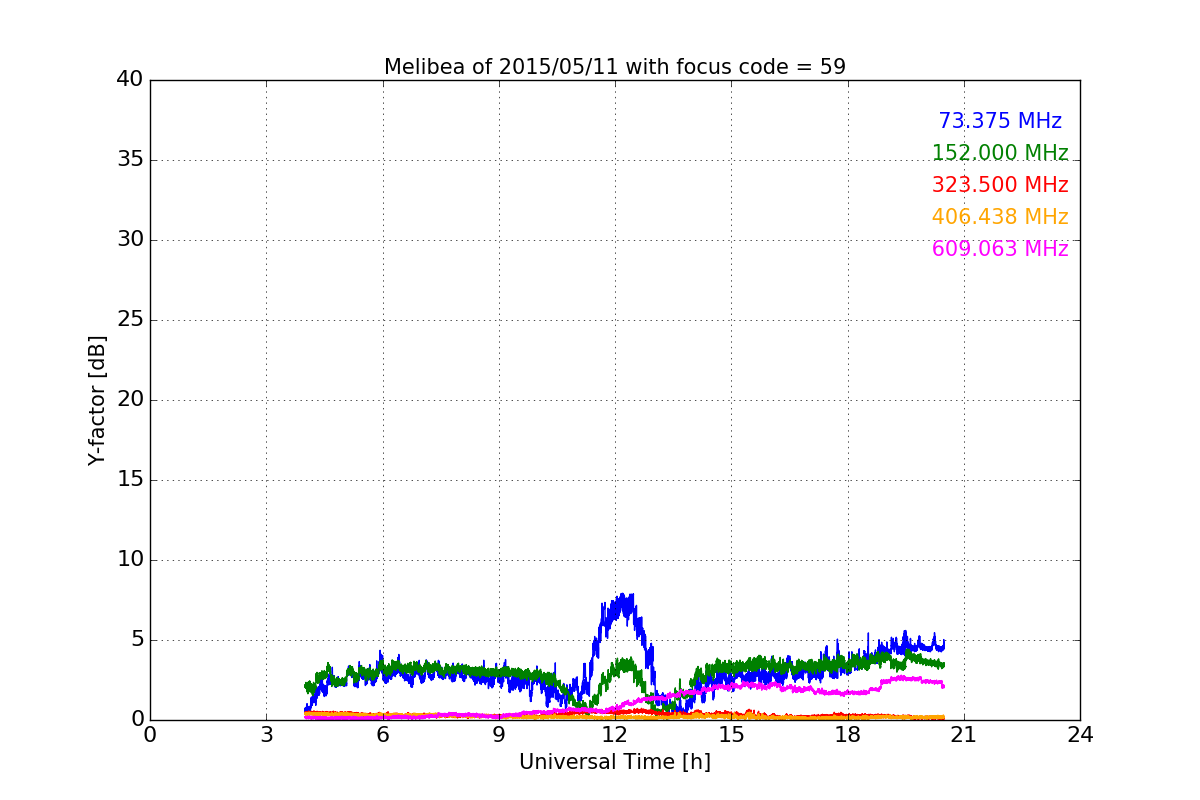Click x-axis tick label 6
Viewport: 1200px width, 800px height.
tap(383, 735)
